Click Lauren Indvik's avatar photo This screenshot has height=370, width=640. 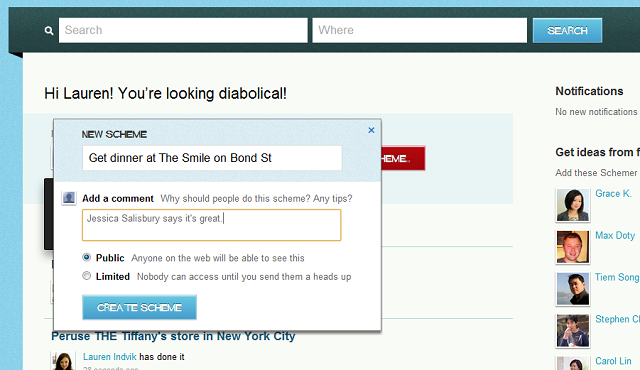tap(63, 361)
